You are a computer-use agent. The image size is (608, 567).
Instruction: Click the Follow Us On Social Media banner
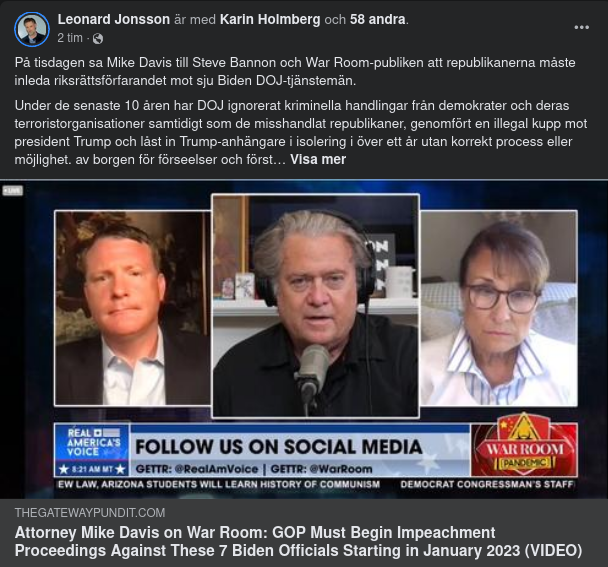(x=278, y=446)
